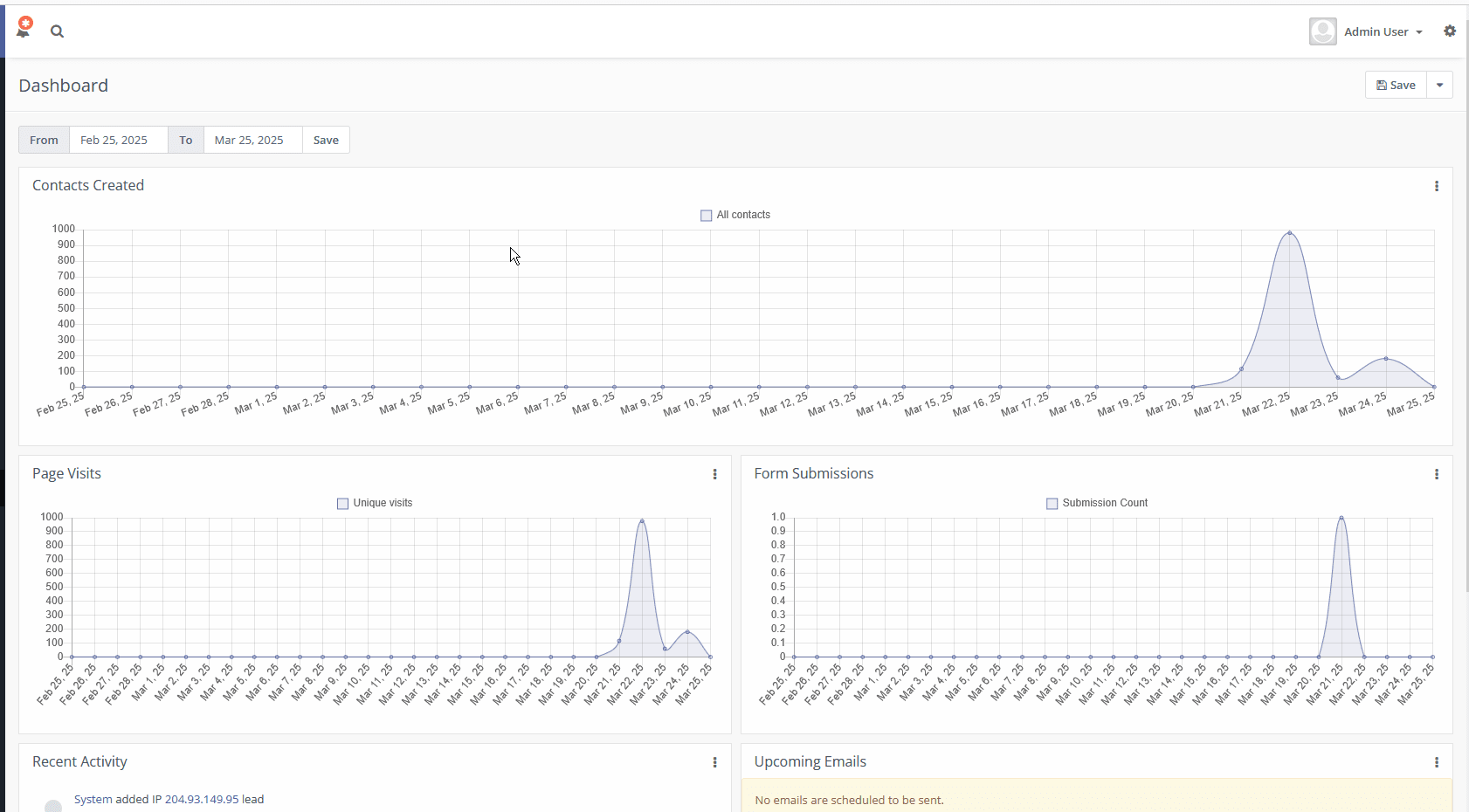Click the Admin User avatar image

pyautogui.click(x=1322, y=31)
